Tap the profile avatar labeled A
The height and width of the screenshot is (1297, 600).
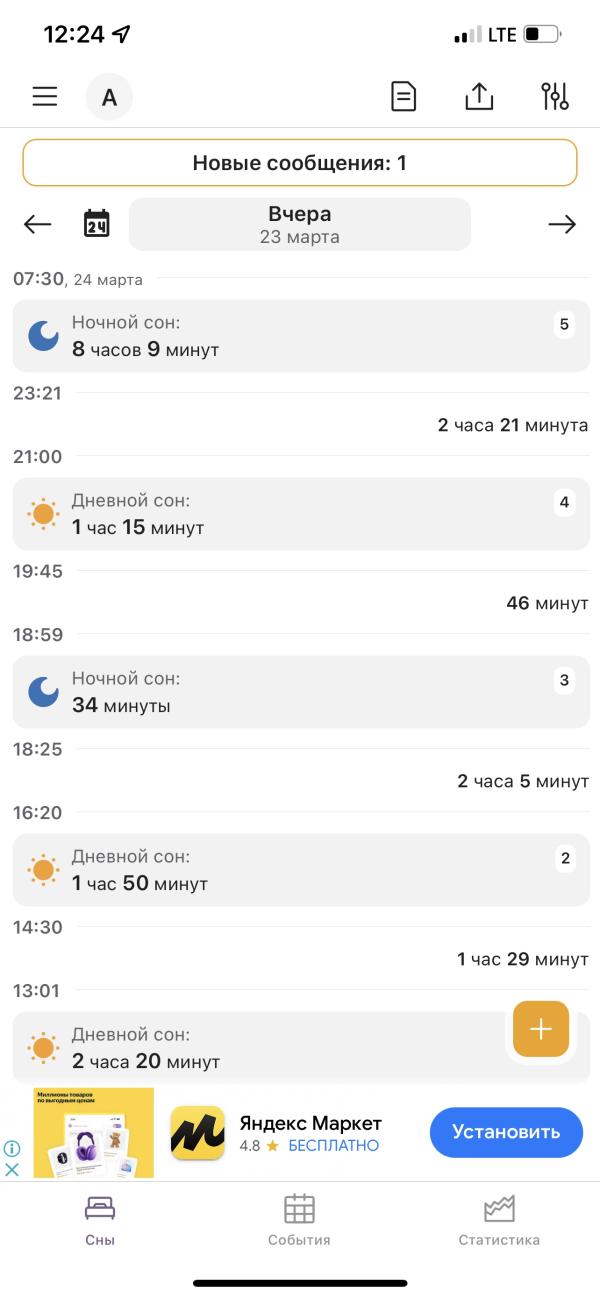pyautogui.click(x=109, y=97)
